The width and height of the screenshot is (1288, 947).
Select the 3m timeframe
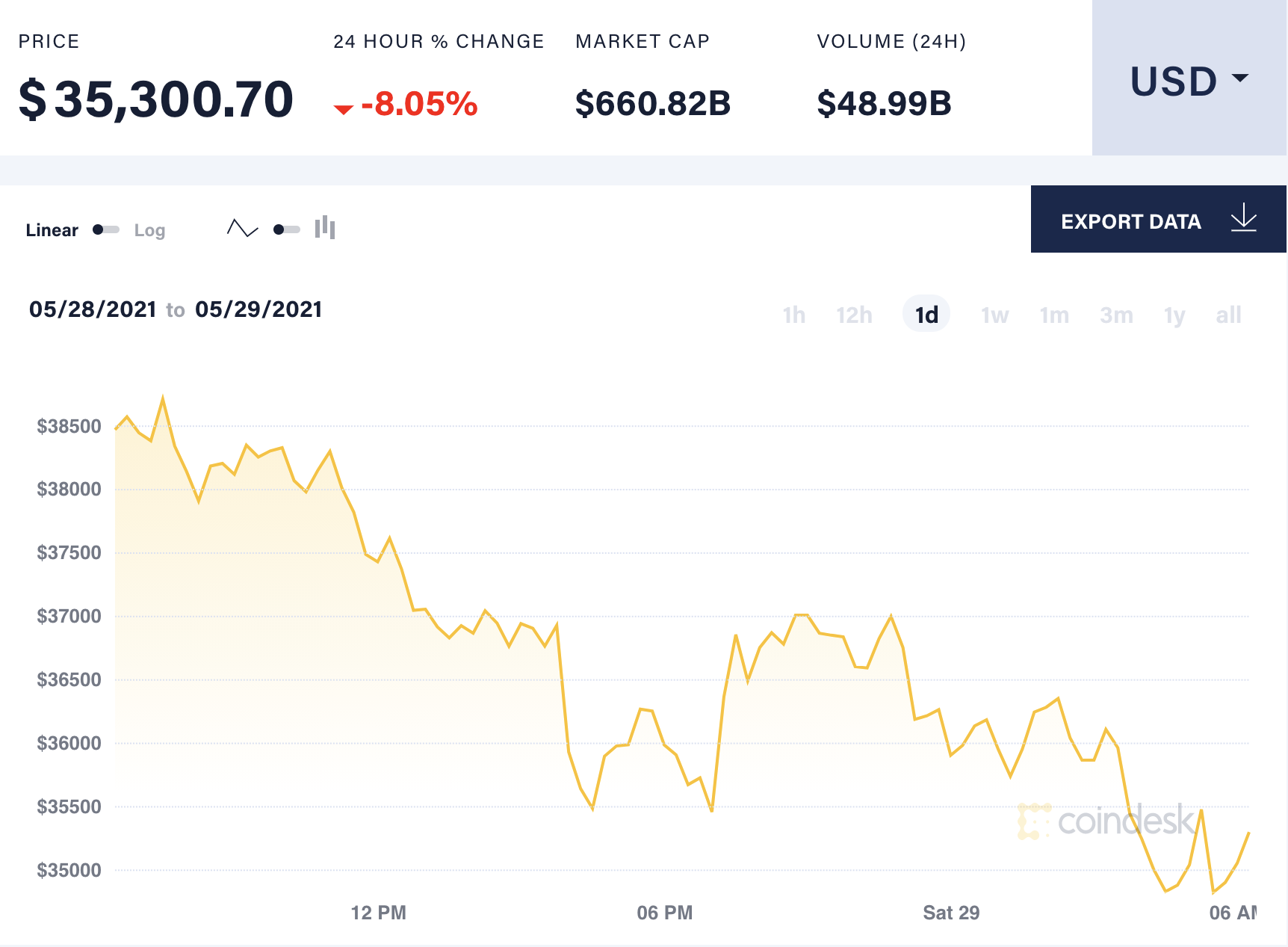(1116, 315)
